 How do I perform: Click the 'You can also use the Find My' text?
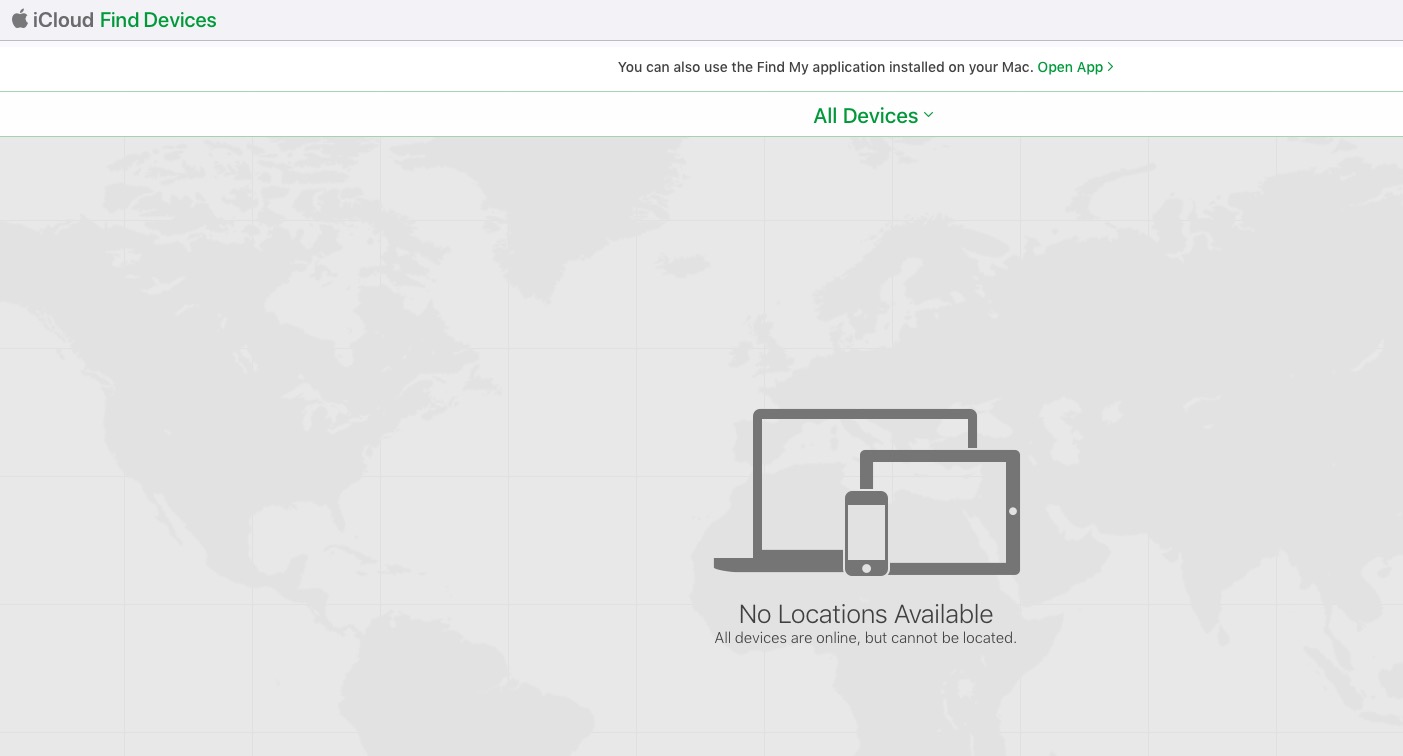(x=825, y=67)
